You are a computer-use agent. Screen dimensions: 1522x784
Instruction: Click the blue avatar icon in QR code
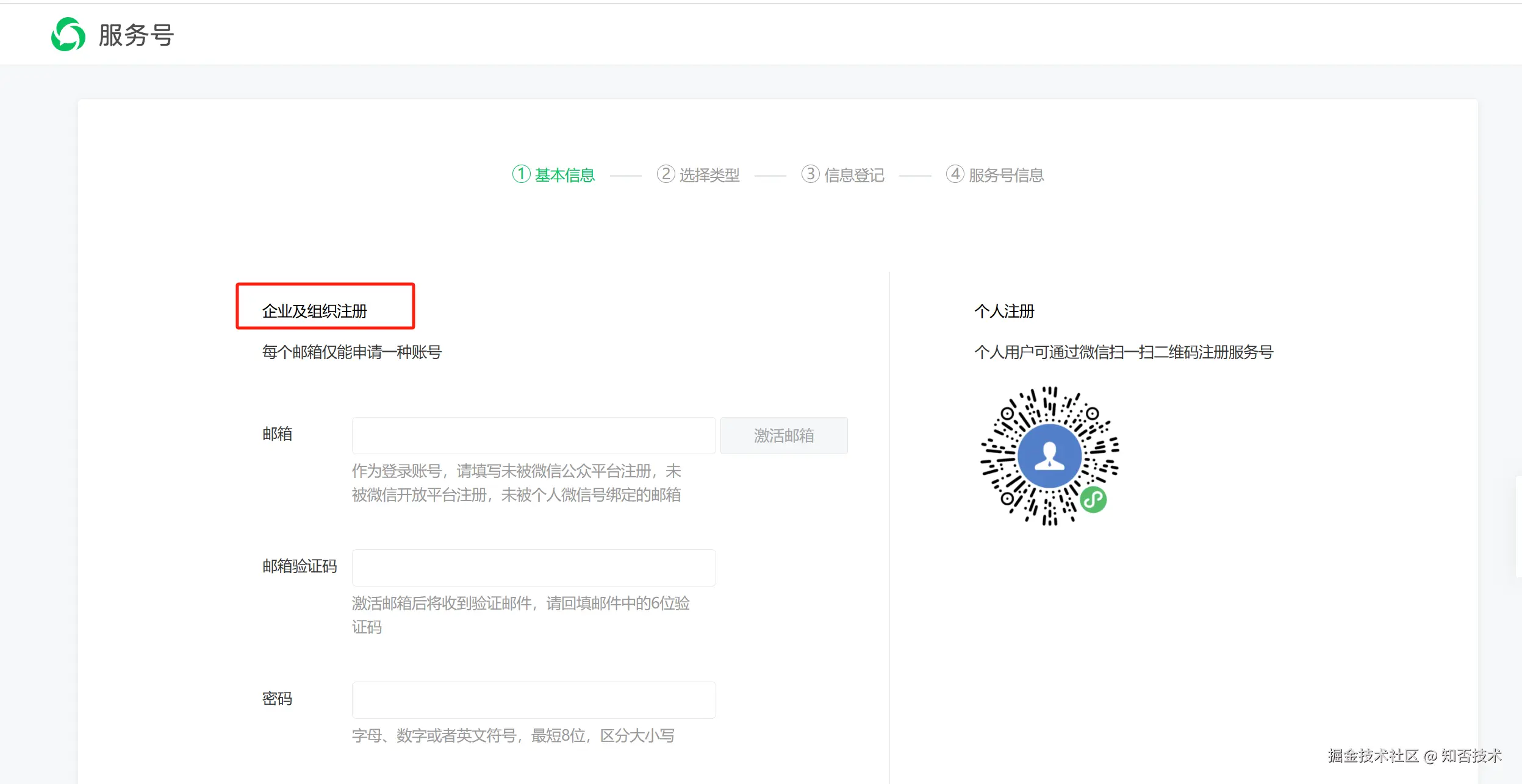click(1049, 456)
